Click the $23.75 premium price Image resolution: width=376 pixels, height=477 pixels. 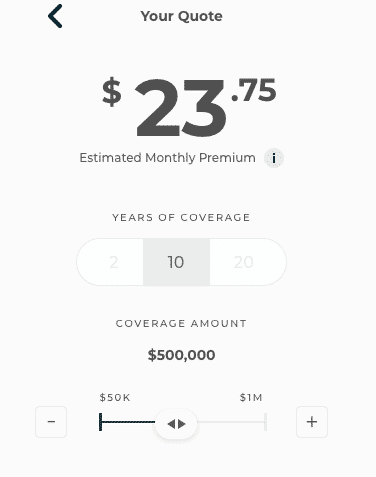(189, 107)
